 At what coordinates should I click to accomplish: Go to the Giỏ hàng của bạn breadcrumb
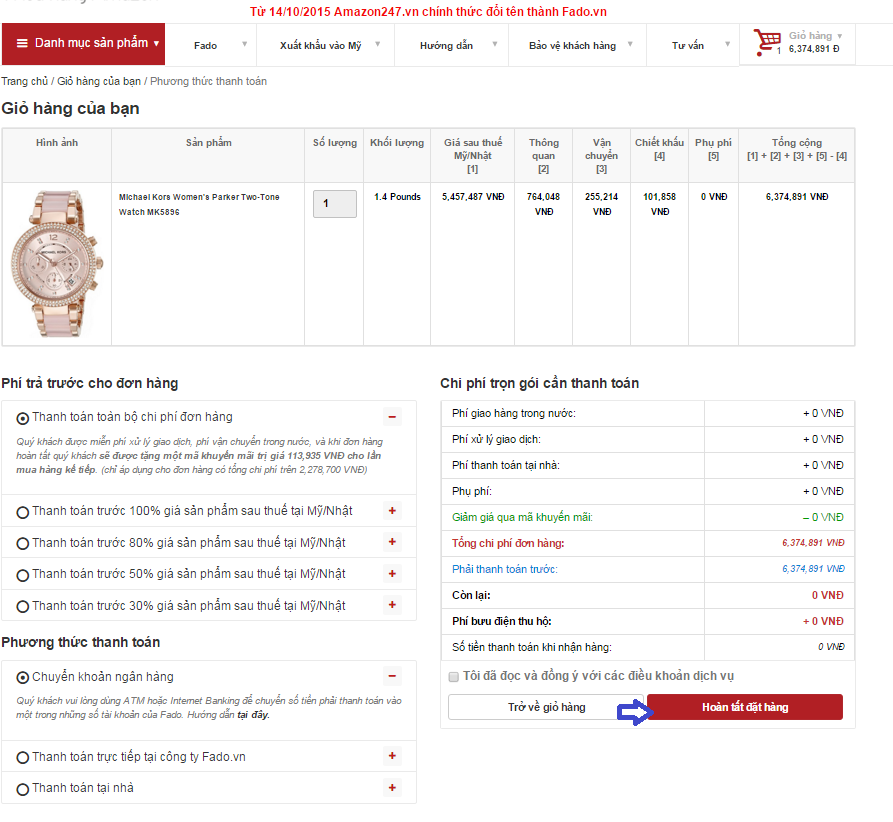pyautogui.click(x=99, y=81)
